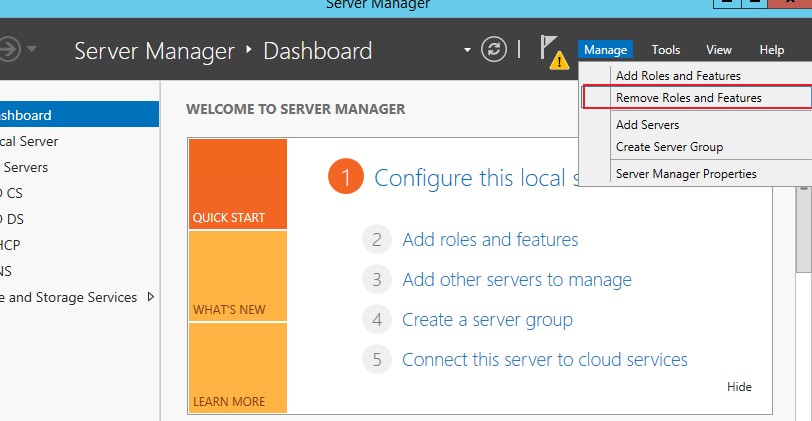Expand File and Storage Services arrow
The image size is (812, 421).
tap(151, 297)
